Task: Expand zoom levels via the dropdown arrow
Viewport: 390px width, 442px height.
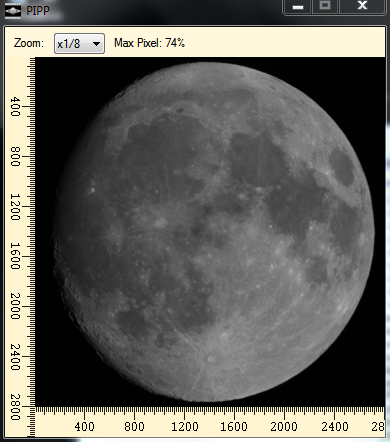Action: [96, 44]
